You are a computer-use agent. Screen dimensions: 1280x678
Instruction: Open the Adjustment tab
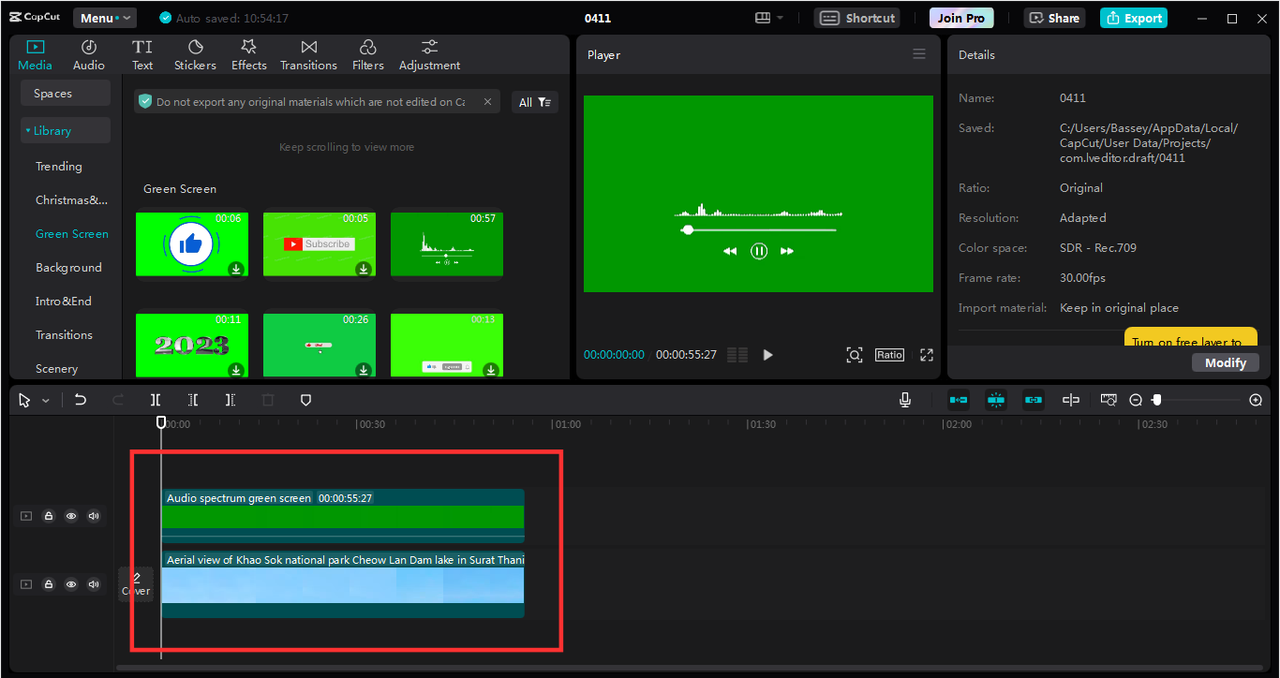(x=430, y=55)
